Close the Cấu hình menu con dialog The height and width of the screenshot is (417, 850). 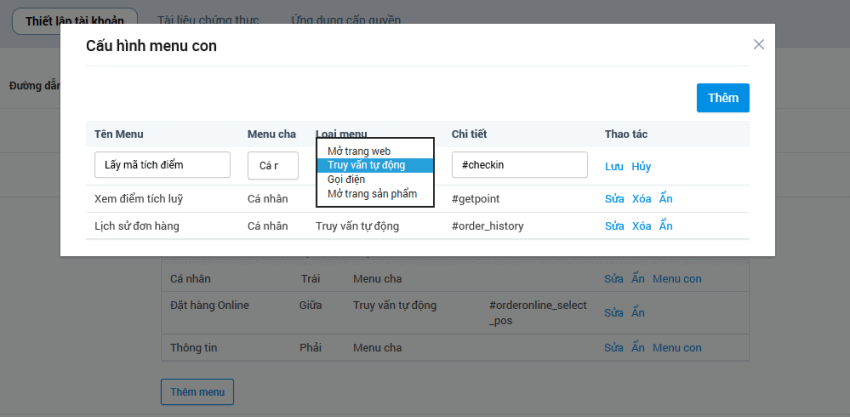point(758,44)
